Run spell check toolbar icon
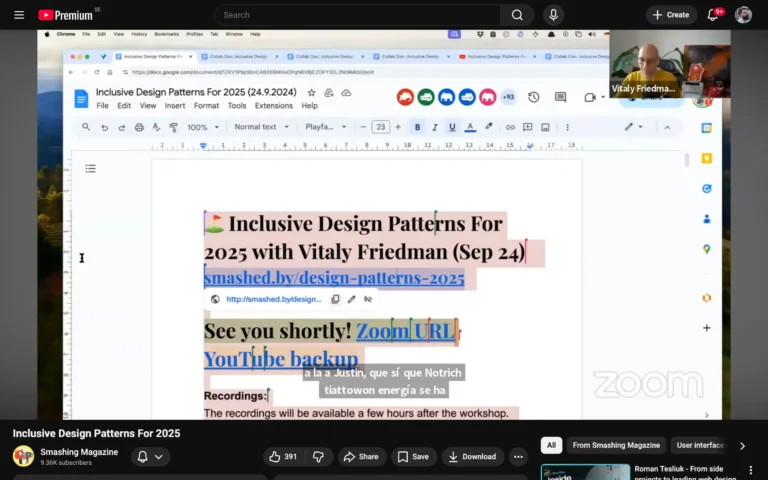Screen dimensions: 768x480 (156, 127)
